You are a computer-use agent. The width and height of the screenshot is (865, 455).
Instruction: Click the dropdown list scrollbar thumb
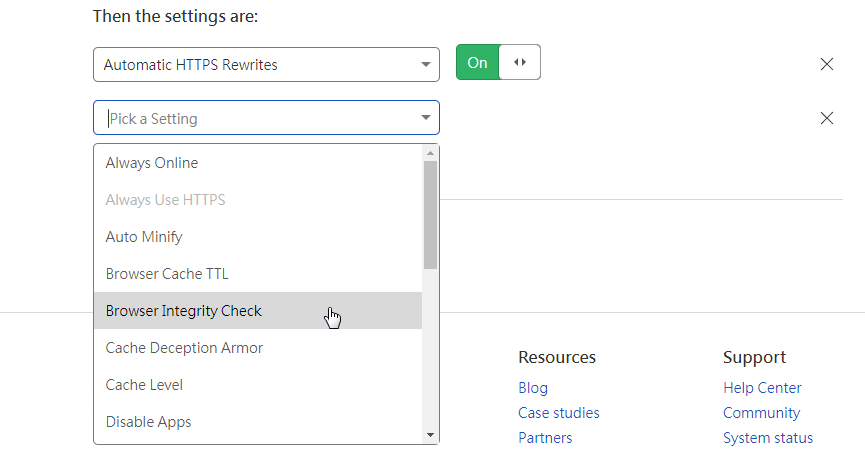click(x=430, y=215)
